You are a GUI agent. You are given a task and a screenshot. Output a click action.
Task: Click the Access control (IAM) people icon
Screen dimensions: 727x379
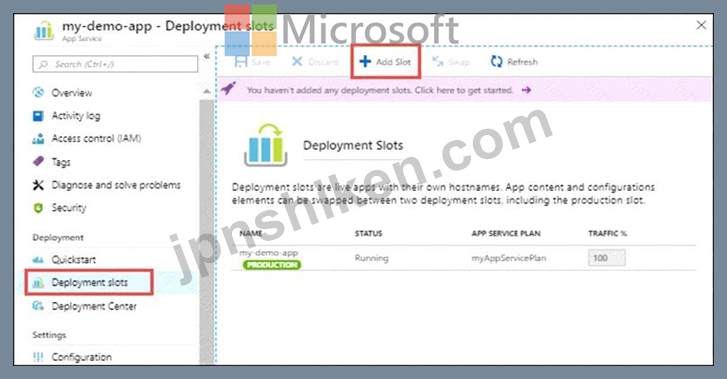[x=38, y=138]
